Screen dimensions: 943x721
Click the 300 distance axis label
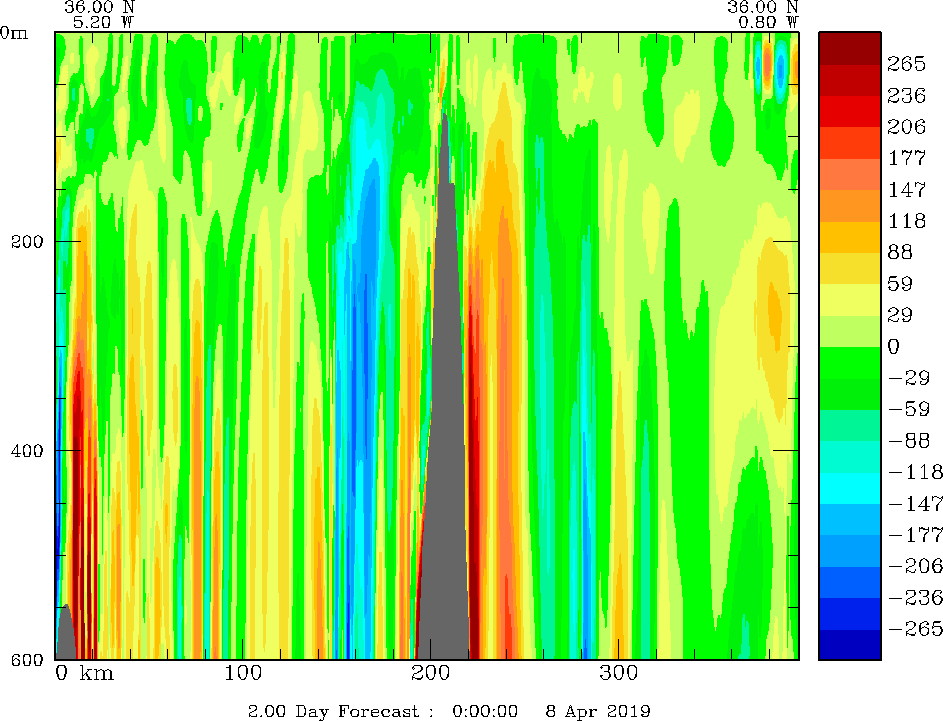(619, 672)
